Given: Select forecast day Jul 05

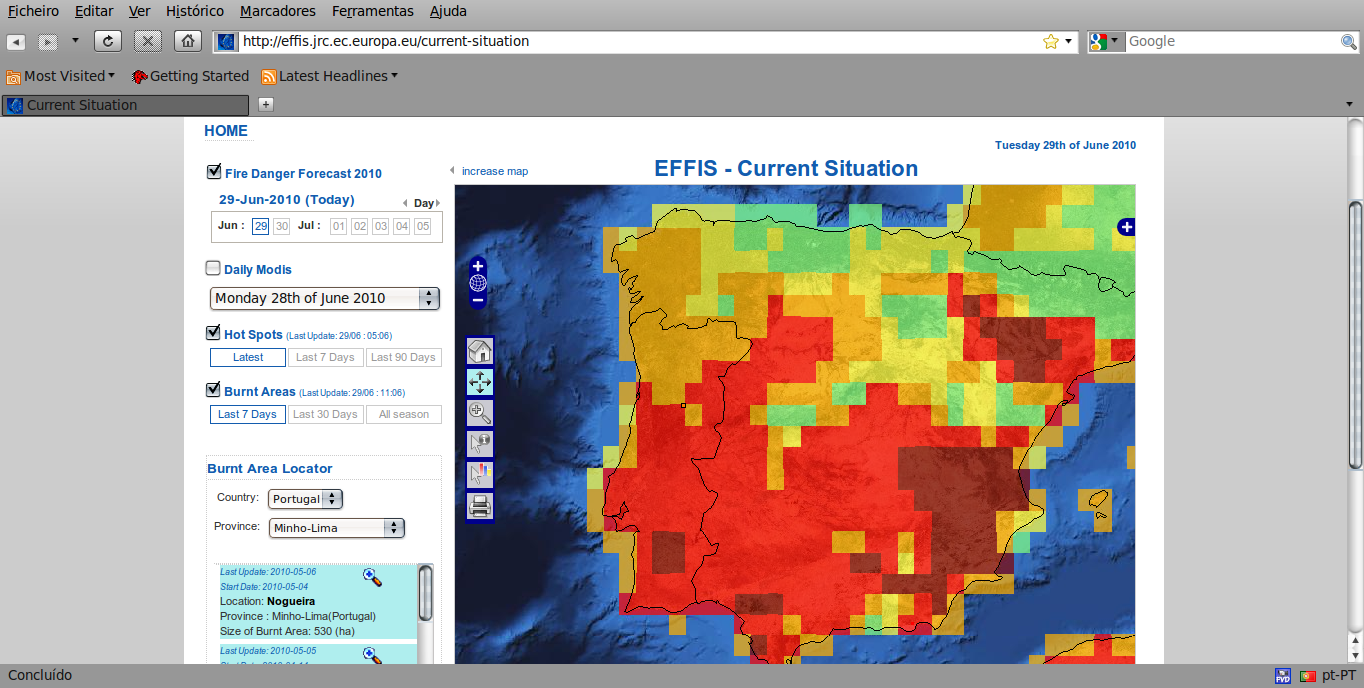Looking at the screenshot, I should coord(423,227).
